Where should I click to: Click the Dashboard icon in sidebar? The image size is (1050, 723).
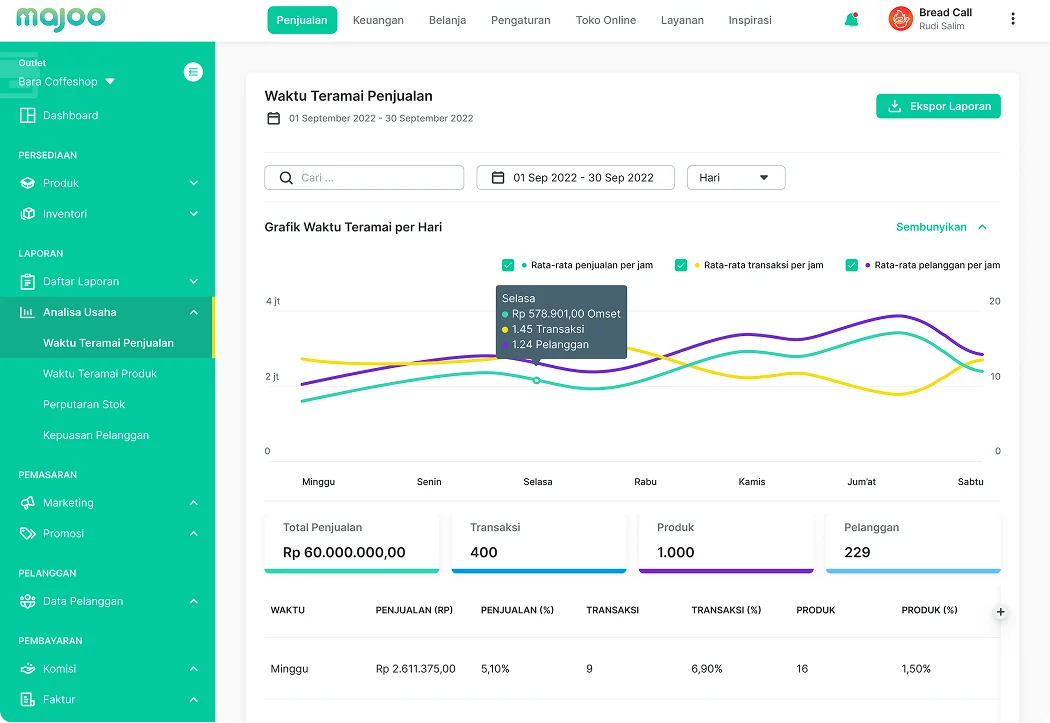point(27,115)
